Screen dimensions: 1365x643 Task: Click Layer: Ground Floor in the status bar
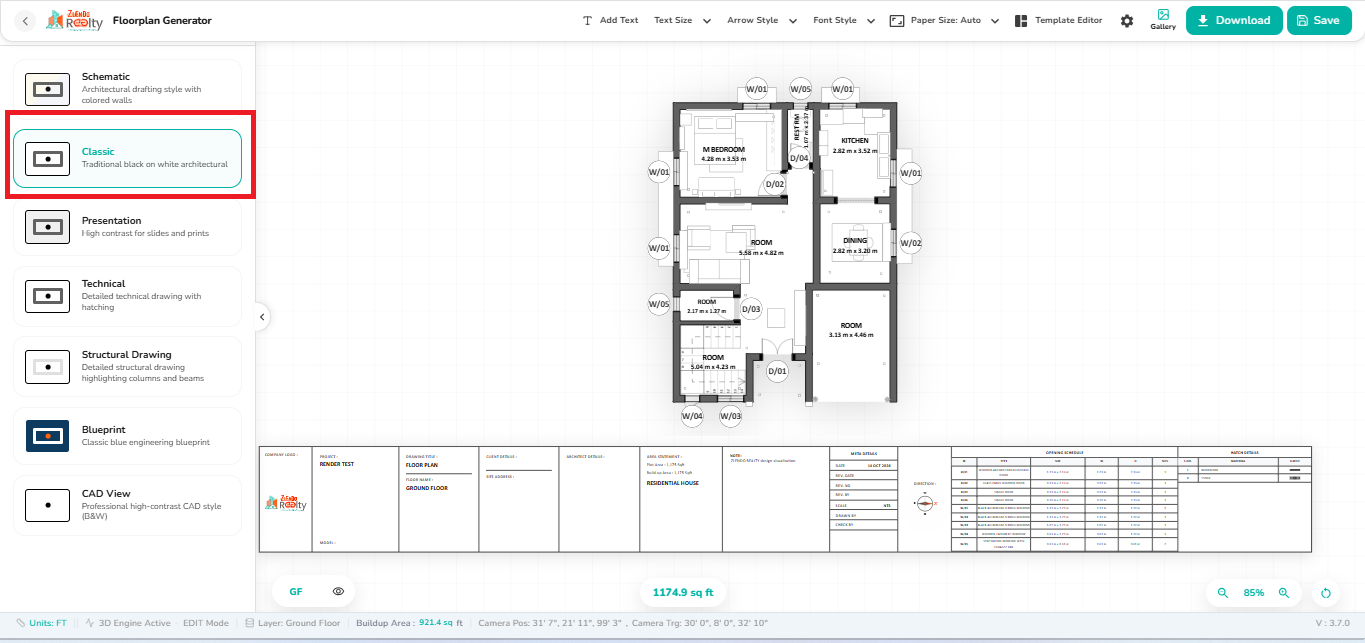click(293, 623)
